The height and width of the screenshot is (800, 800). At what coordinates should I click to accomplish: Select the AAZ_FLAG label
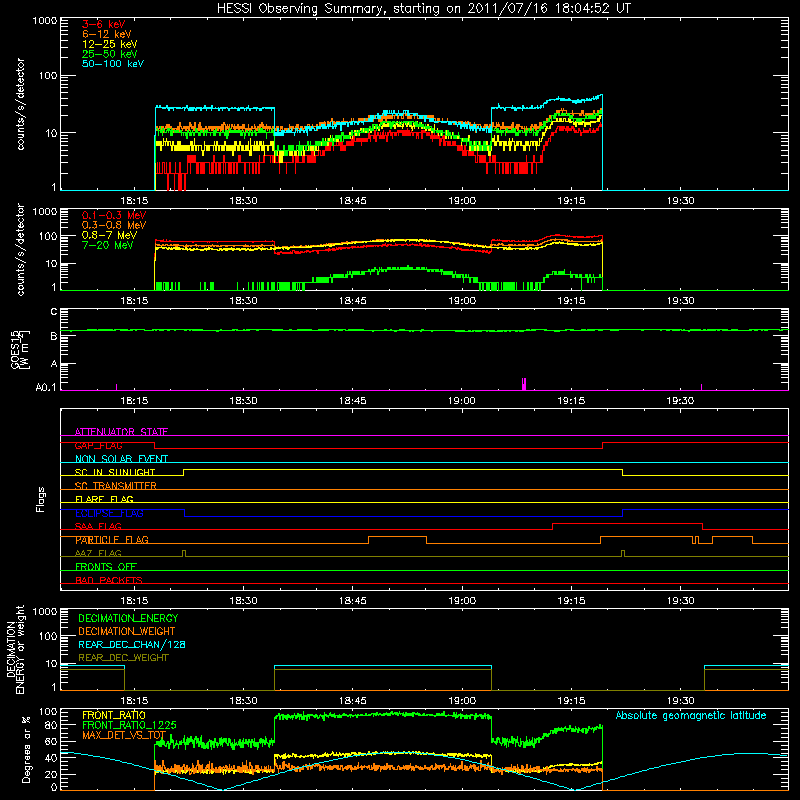98,553
